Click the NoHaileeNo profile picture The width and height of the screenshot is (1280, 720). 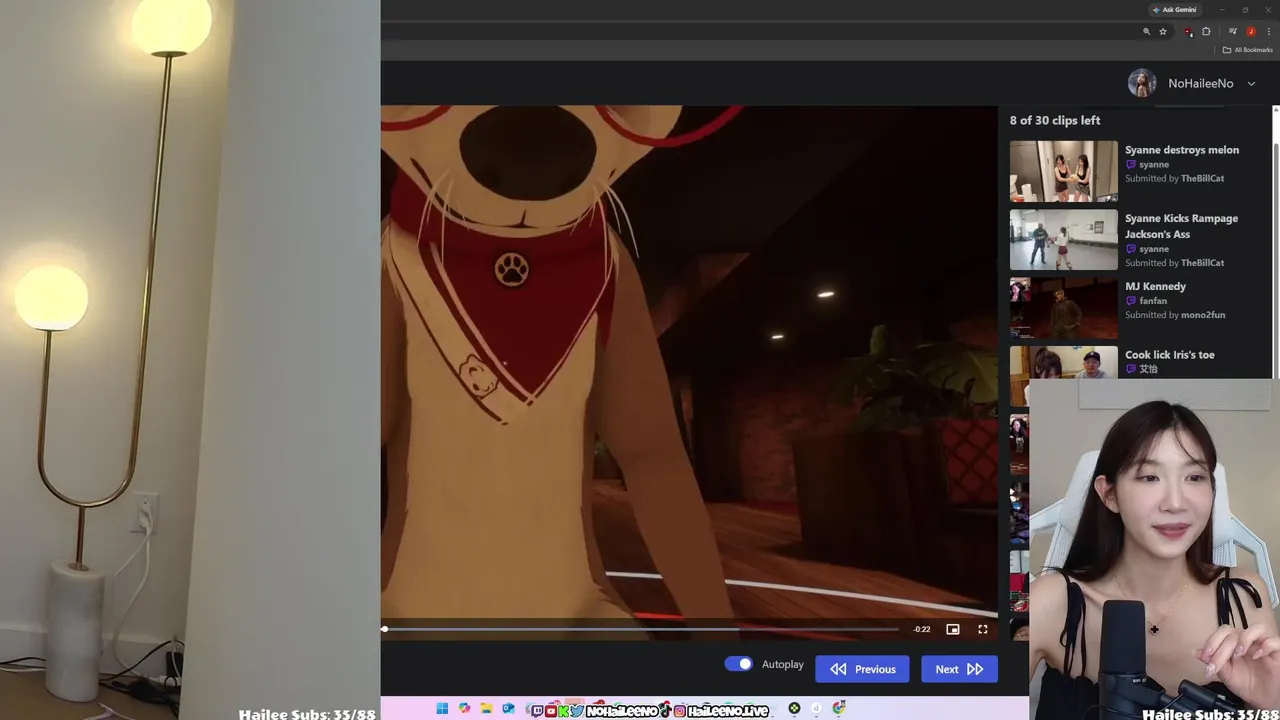pos(1142,83)
